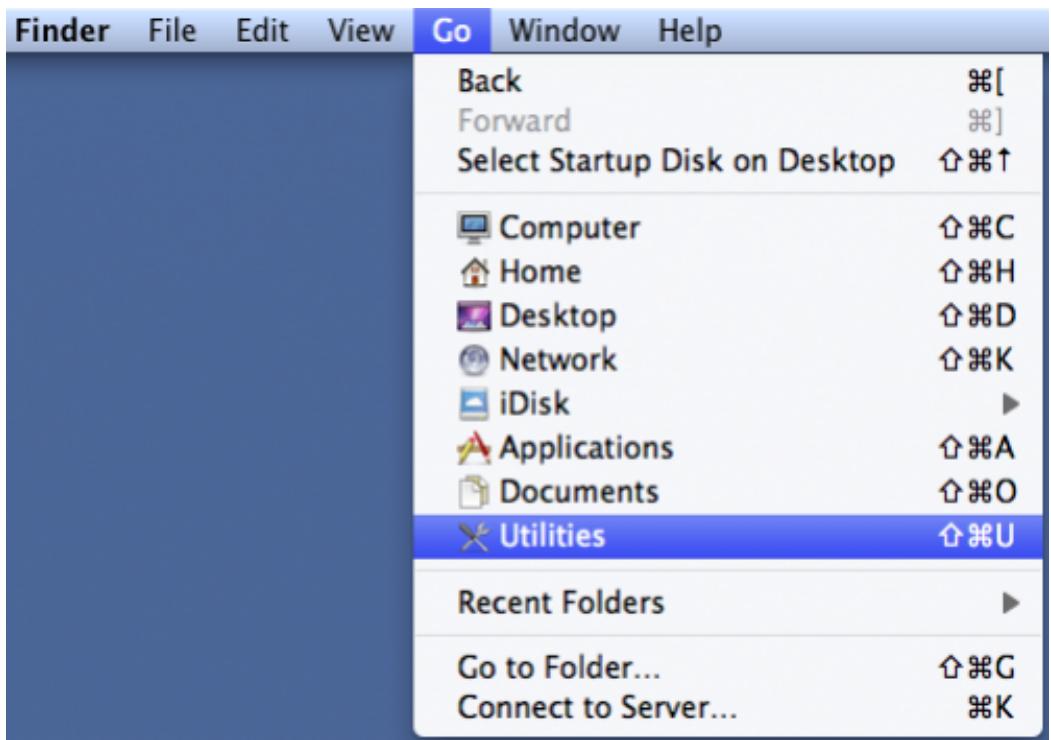Click the ⇧⌘G shortcut text

tap(977, 668)
